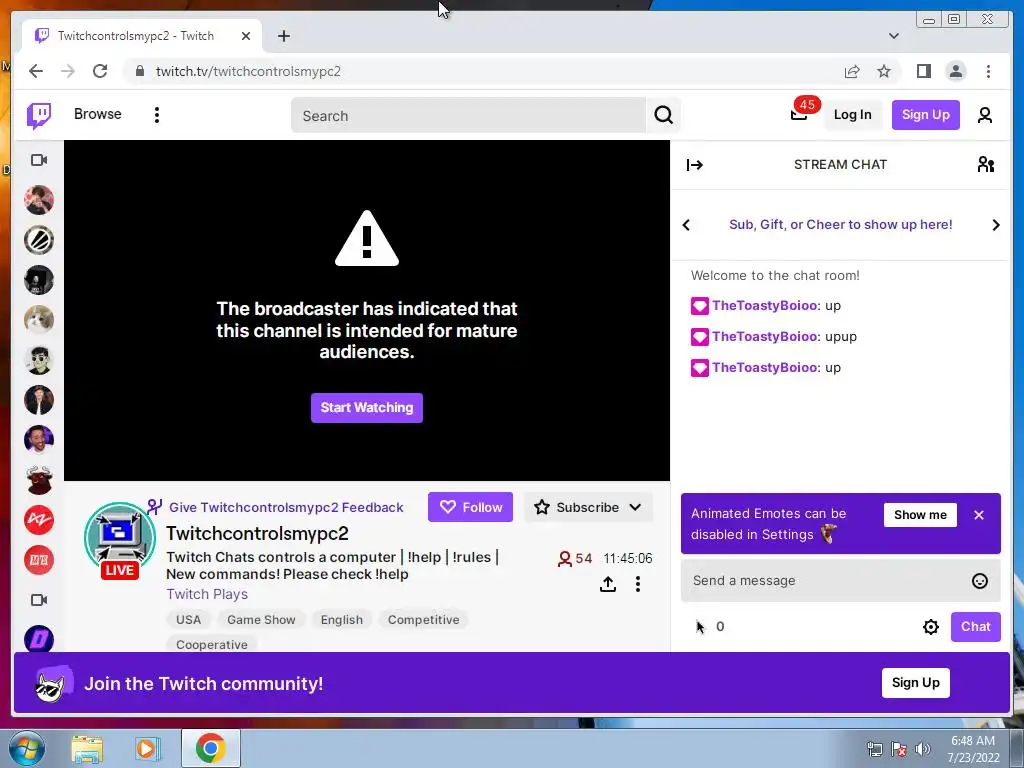1024x768 pixels.
Task: Open the chat community users list icon
Action: click(985, 165)
